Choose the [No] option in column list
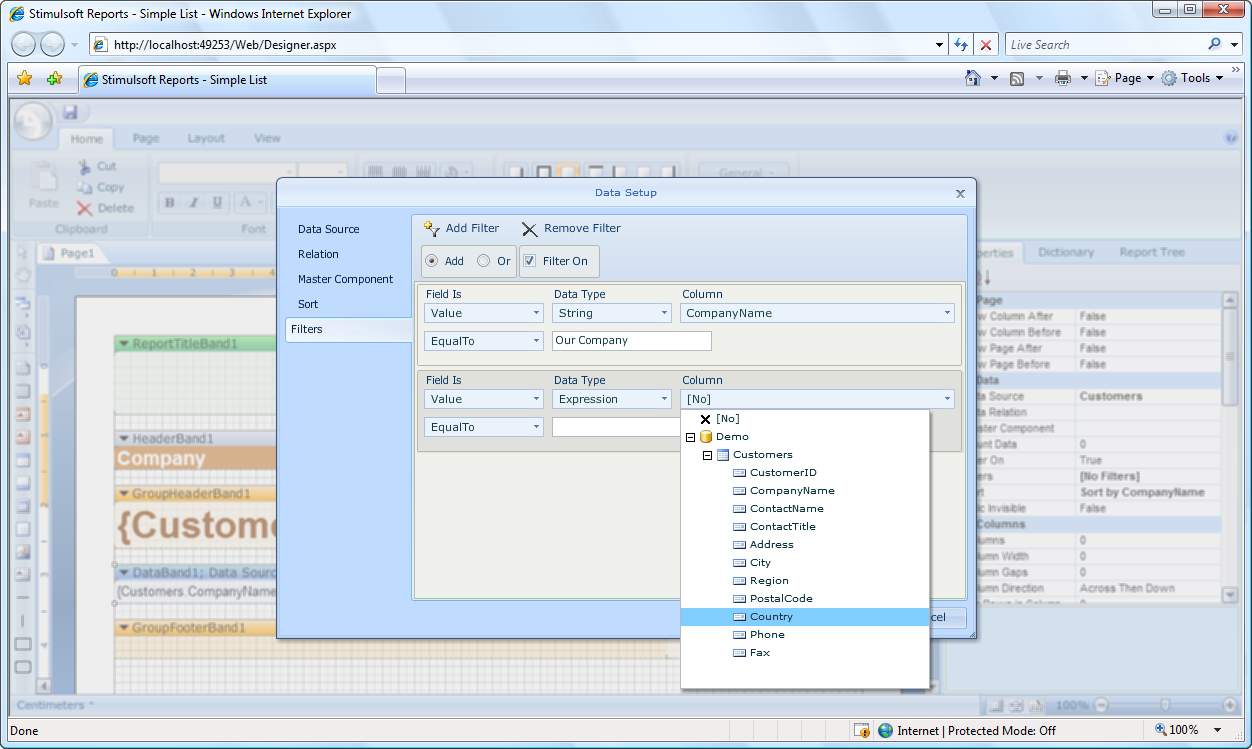The height and width of the screenshot is (749, 1252). click(727, 419)
